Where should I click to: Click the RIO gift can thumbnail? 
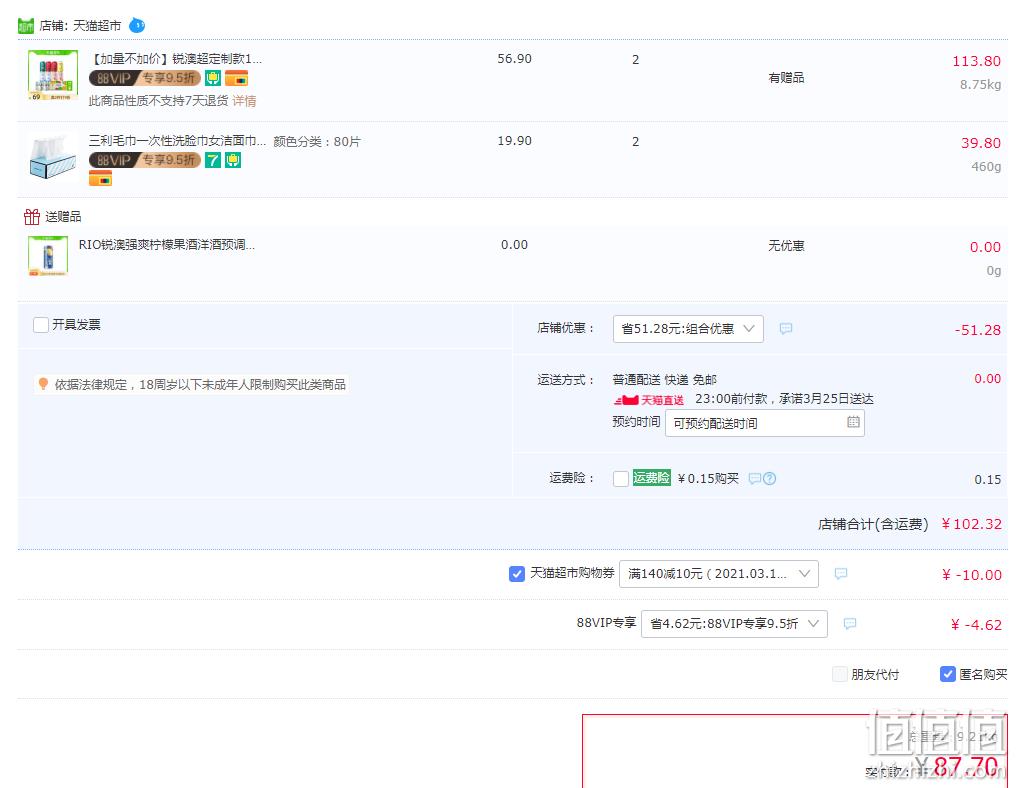(49, 256)
